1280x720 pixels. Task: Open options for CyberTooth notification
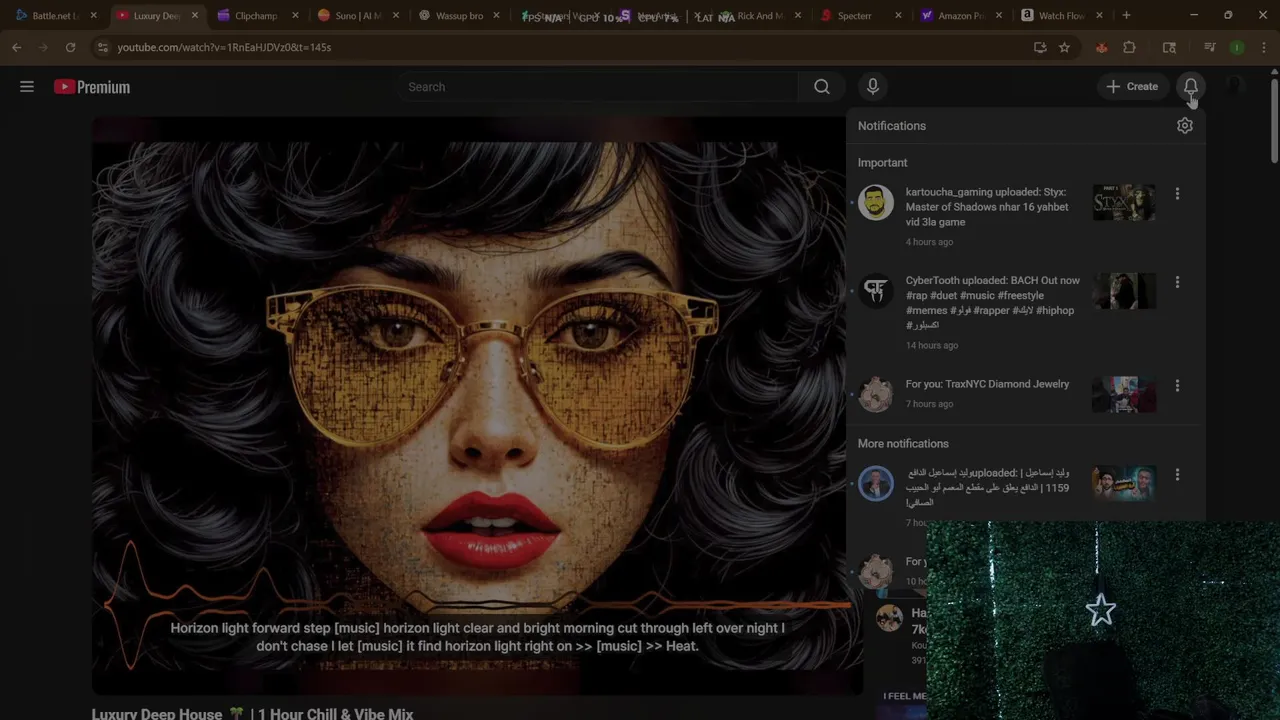click(1177, 283)
